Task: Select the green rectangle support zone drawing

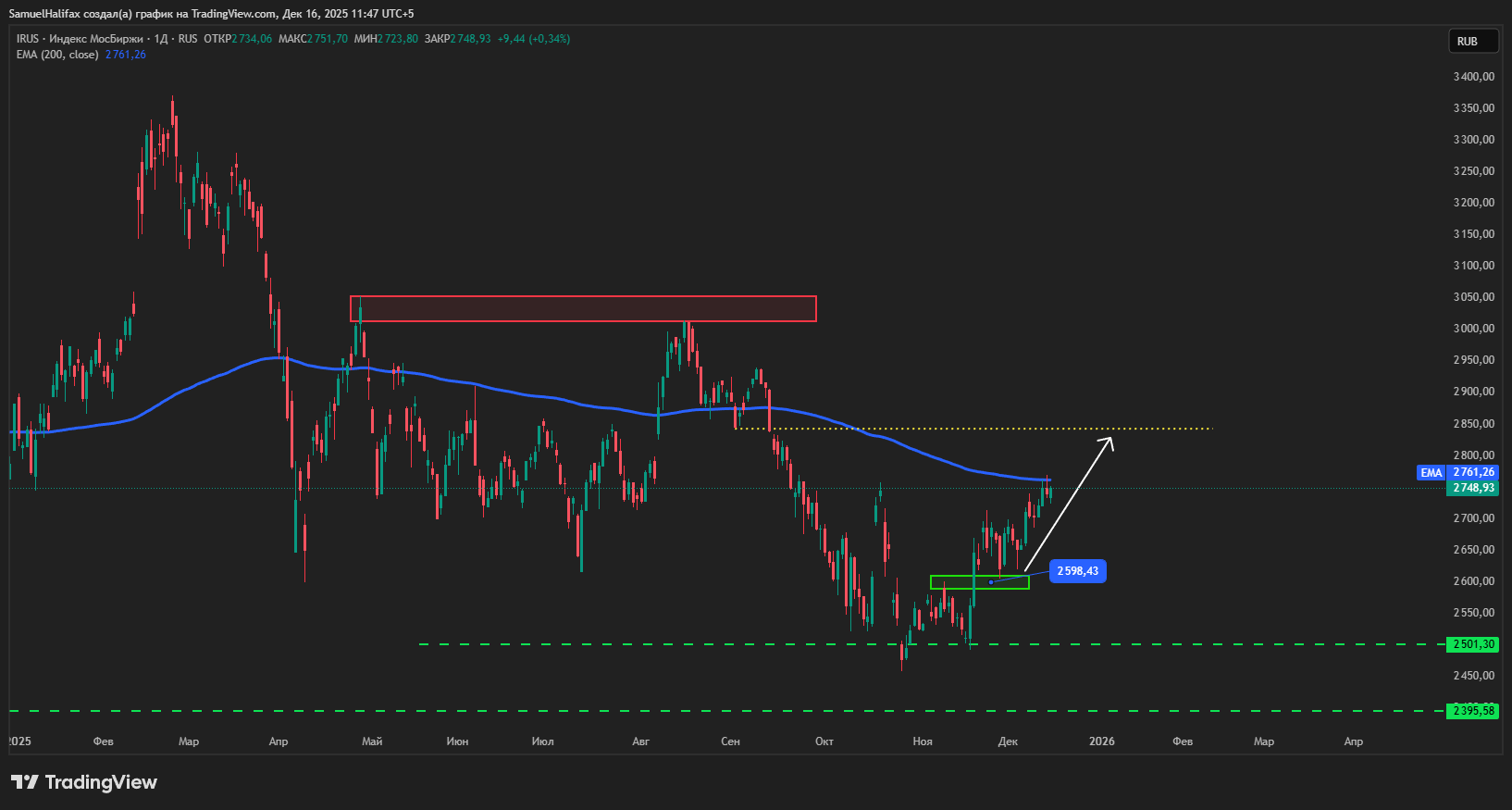Action: (980, 582)
